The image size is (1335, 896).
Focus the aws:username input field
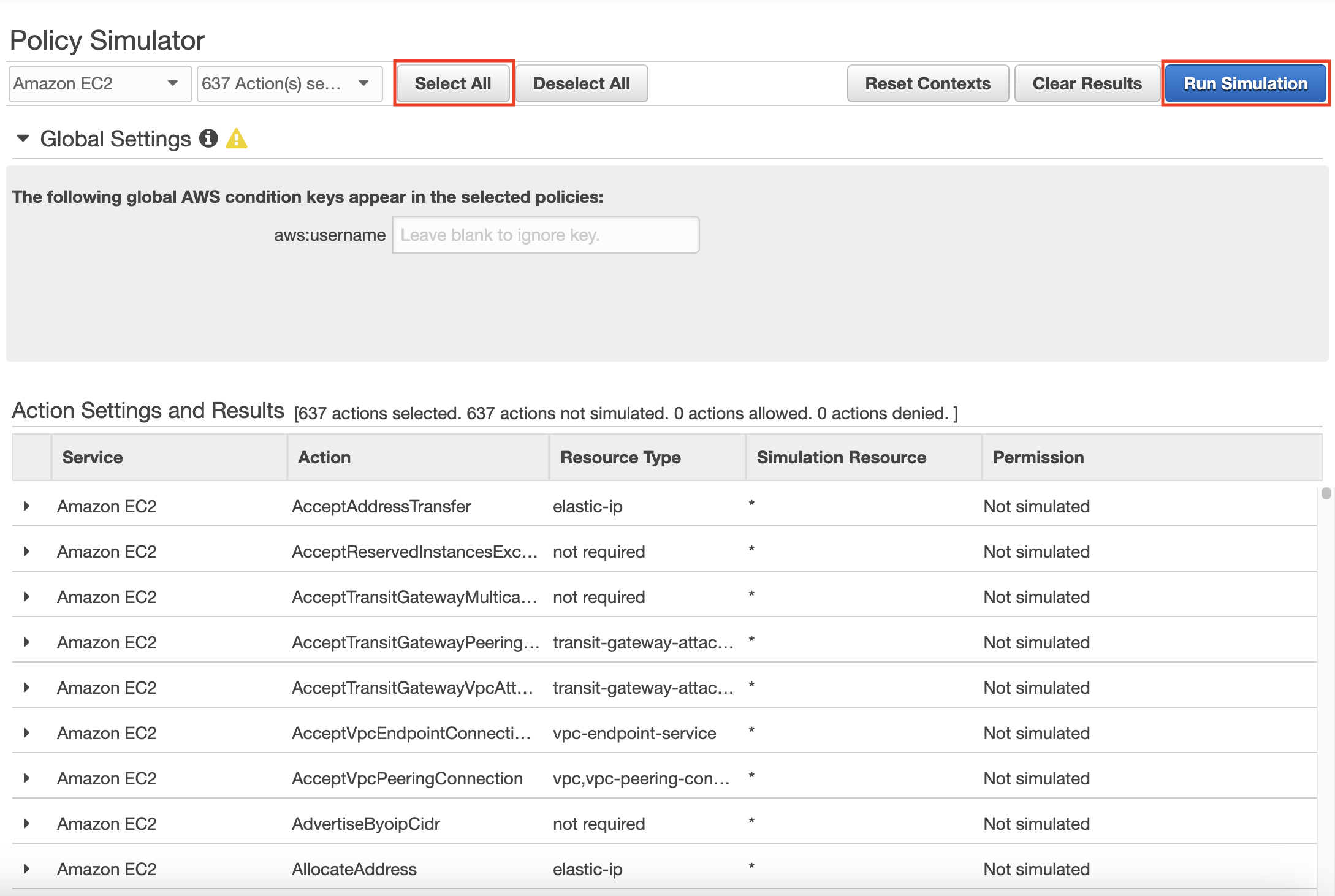546,235
